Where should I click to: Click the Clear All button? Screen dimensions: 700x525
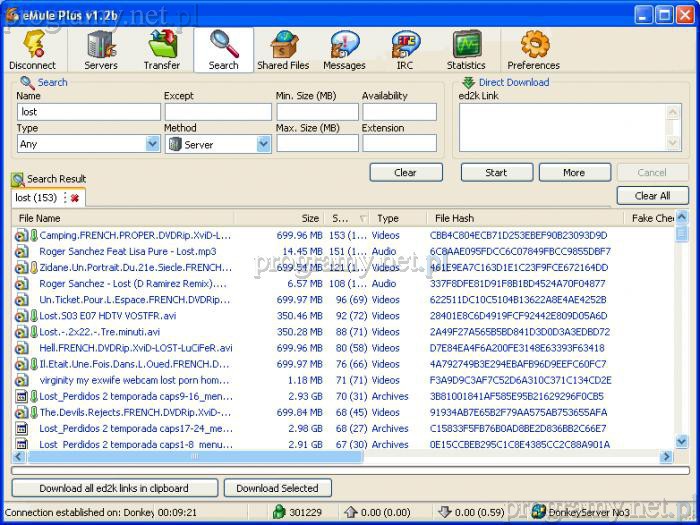coord(652,196)
